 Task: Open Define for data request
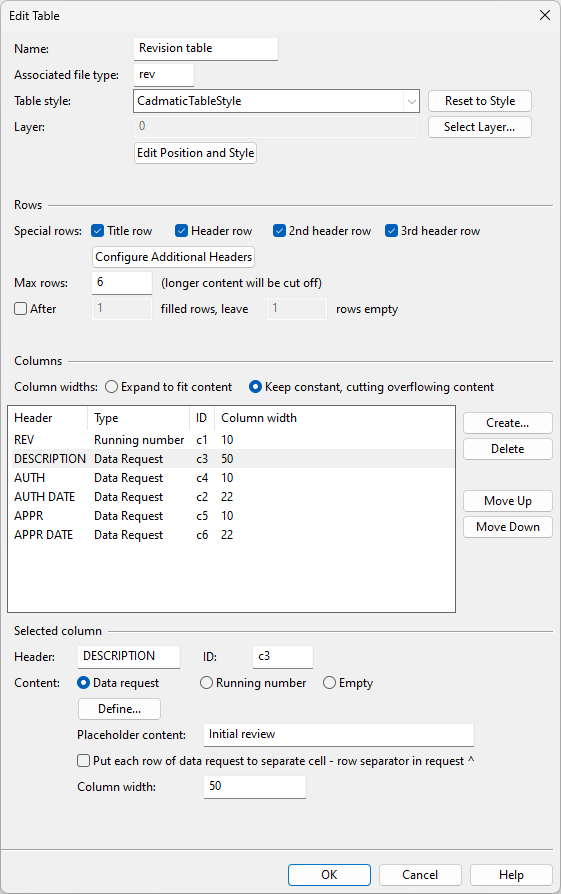pos(119,709)
